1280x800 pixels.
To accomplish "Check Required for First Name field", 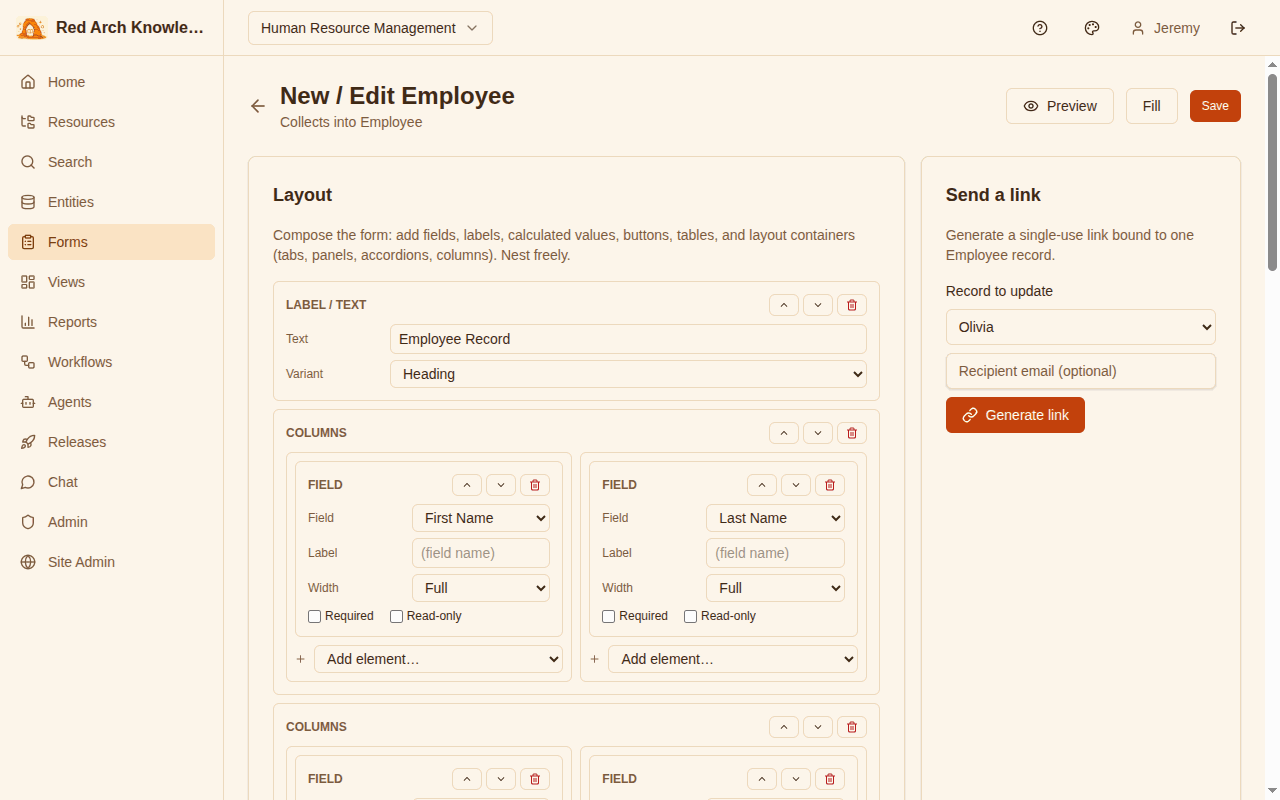I will click(315, 616).
